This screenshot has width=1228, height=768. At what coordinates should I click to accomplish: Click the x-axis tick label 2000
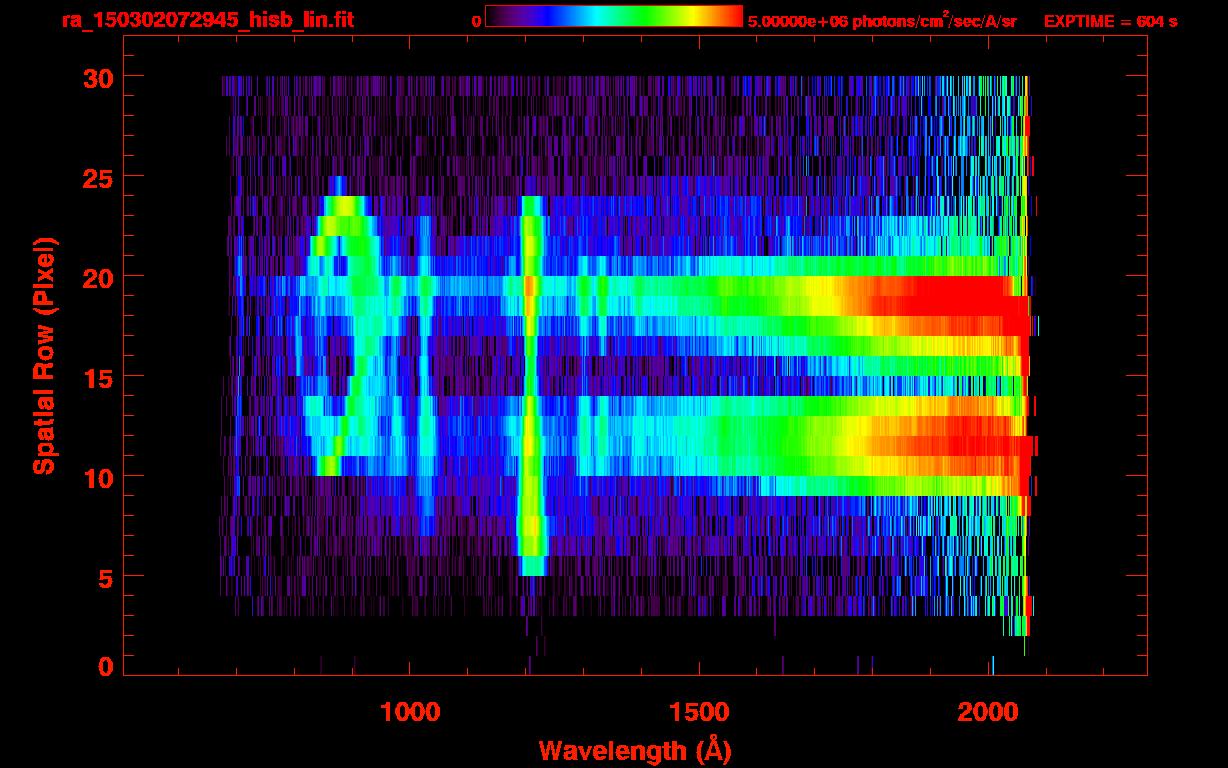coord(989,712)
